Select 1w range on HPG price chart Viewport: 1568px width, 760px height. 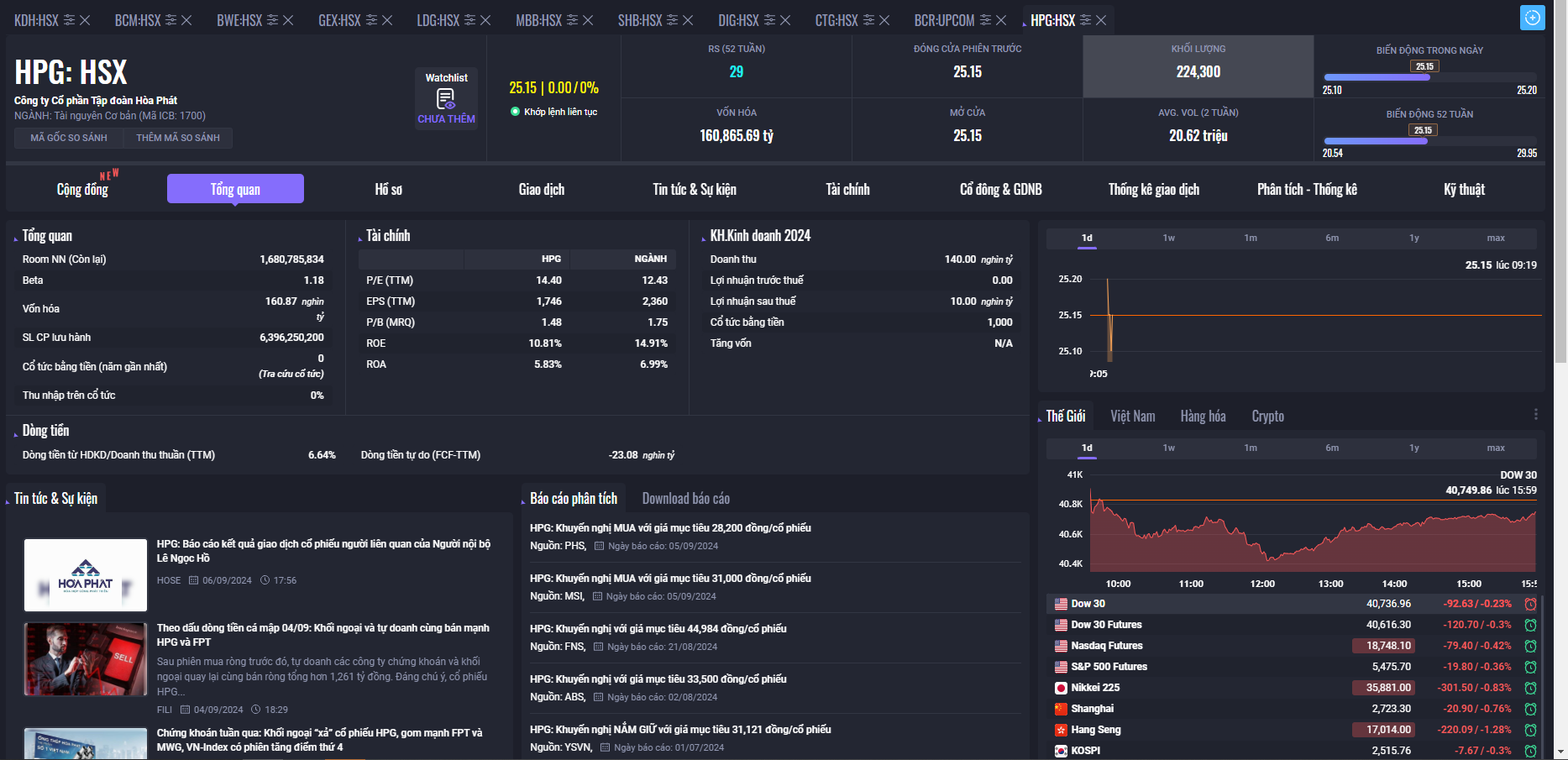[x=1168, y=238]
